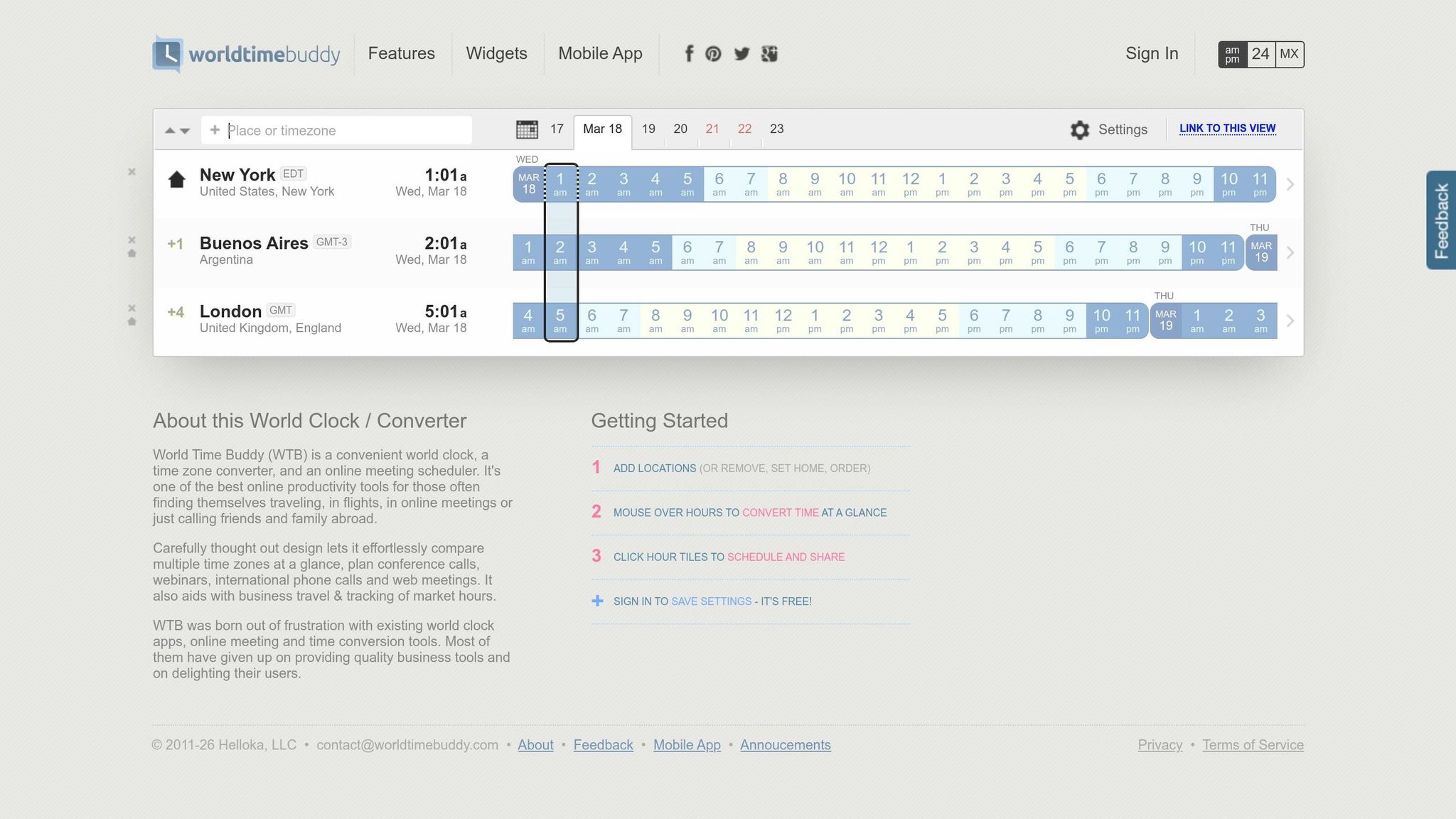Expand next hours on London row

pos(1290,321)
